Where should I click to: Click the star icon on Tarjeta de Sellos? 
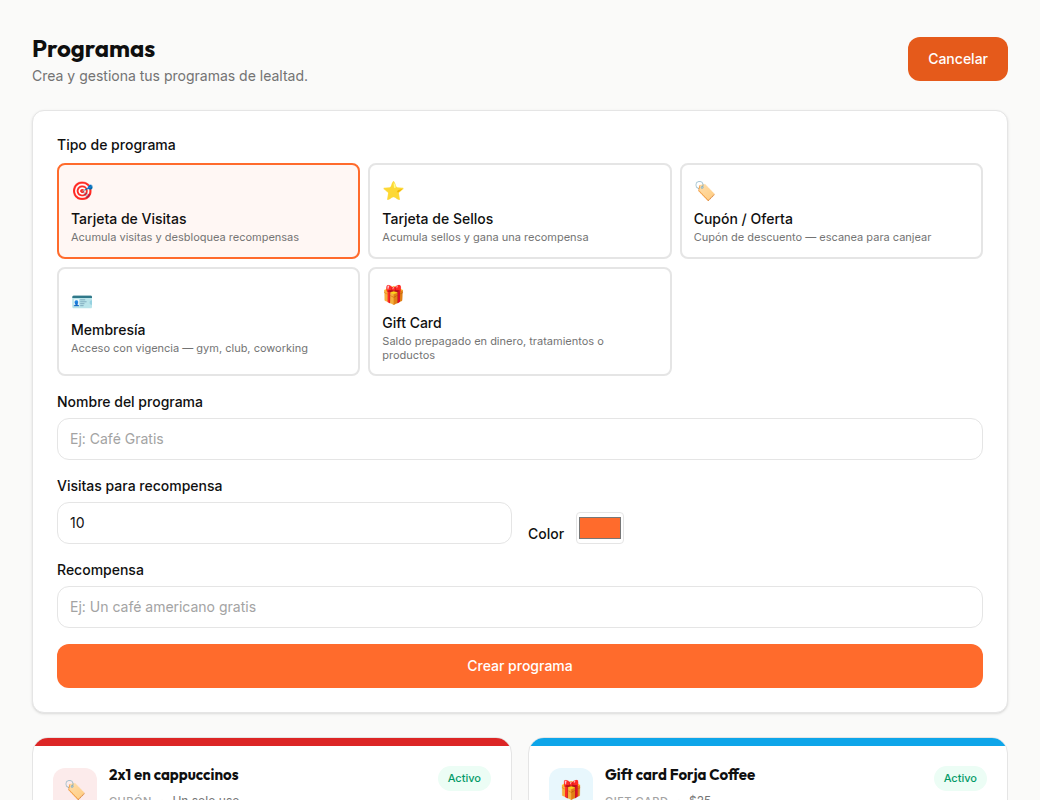(x=393, y=191)
